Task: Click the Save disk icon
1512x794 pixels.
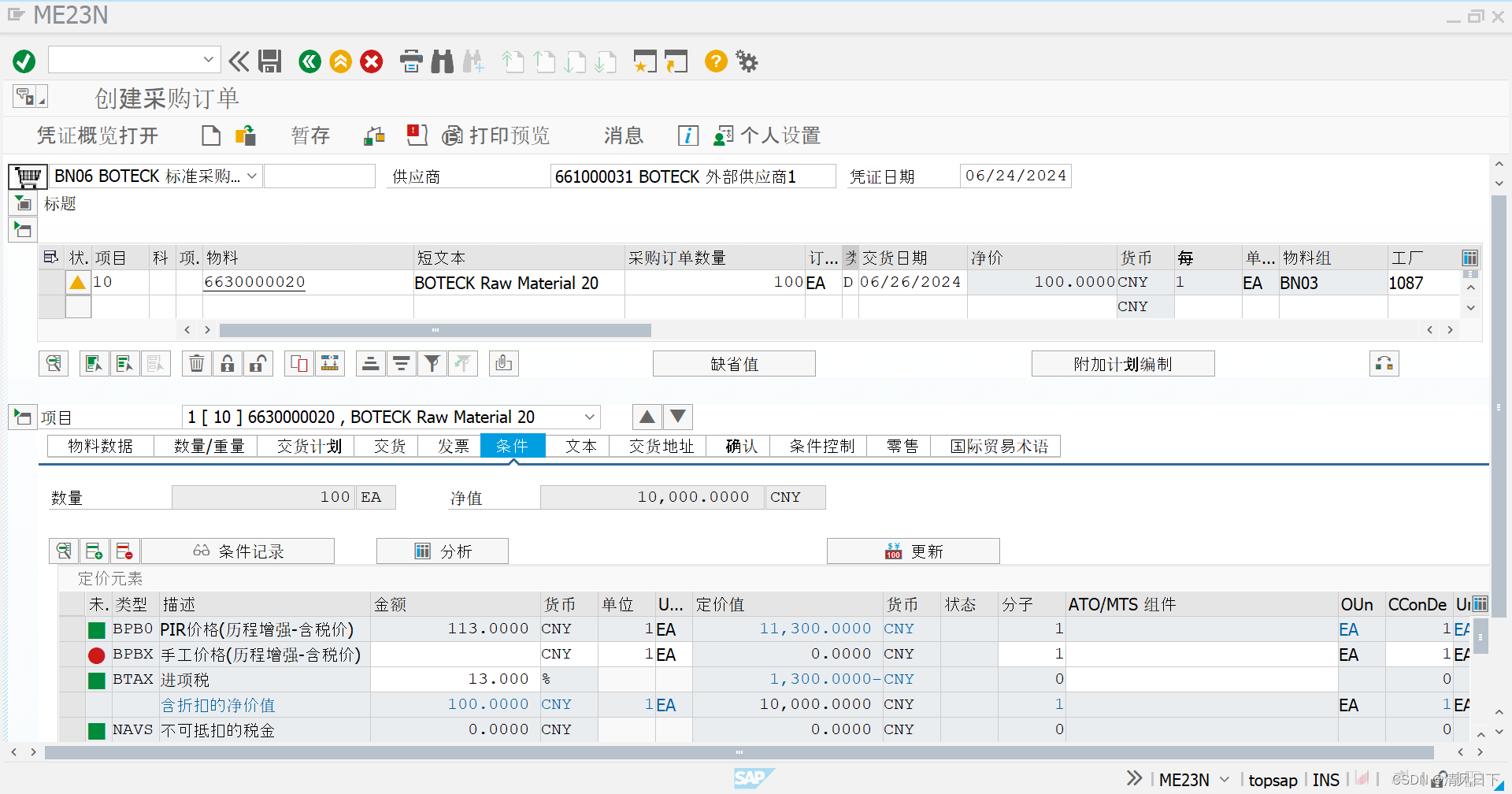Action: coord(270,61)
